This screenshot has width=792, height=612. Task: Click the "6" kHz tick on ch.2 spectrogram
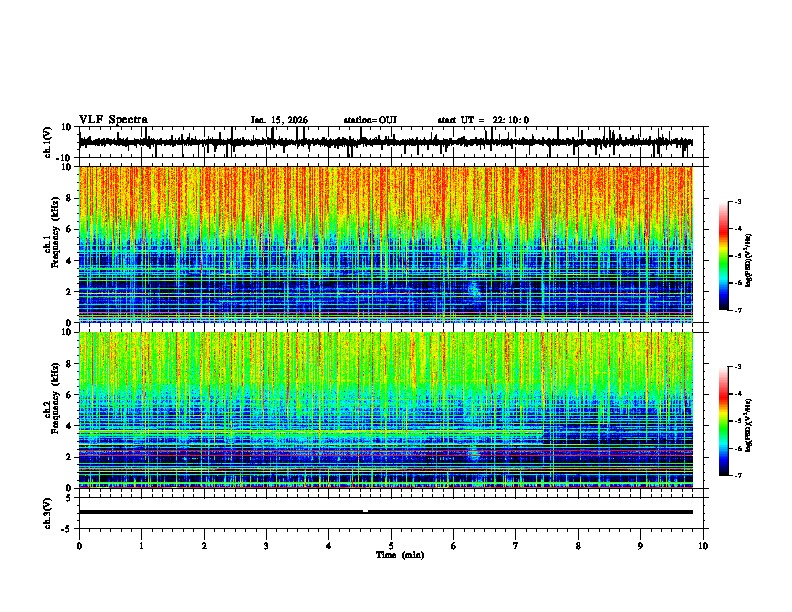[71, 395]
